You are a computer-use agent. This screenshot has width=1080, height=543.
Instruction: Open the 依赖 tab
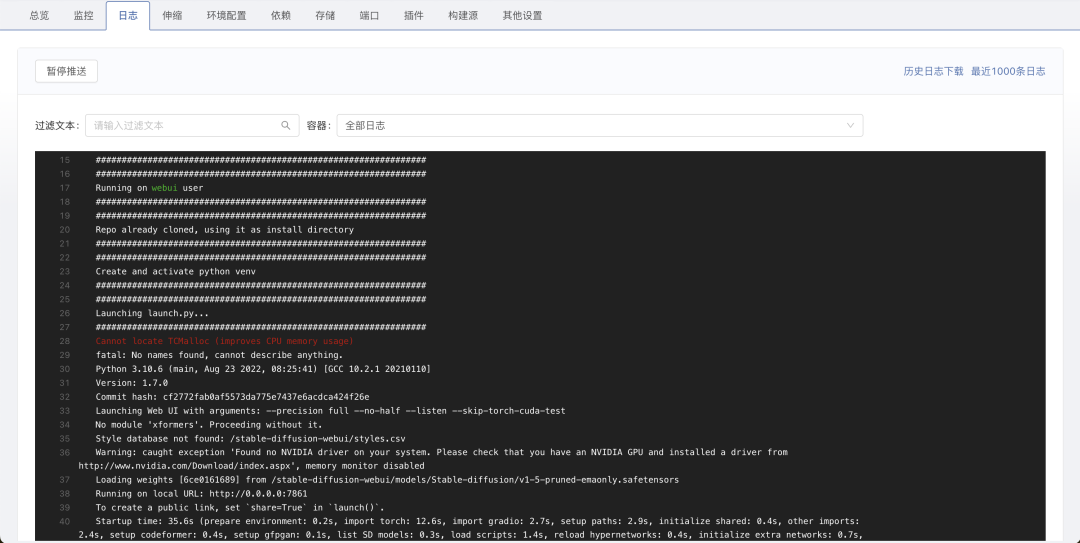[x=281, y=16]
